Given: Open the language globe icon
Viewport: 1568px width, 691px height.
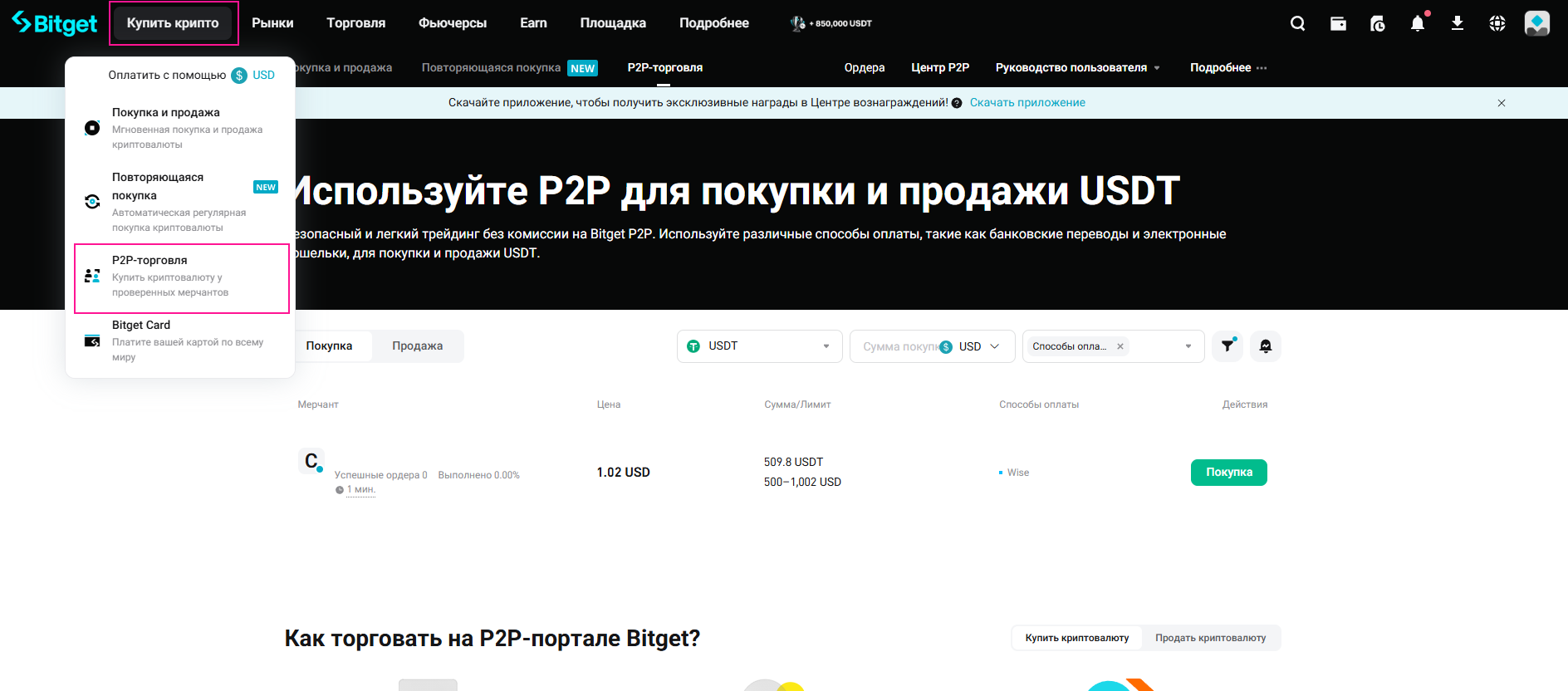Looking at the screenshot, I should pyautogui.click(x=1497, y=23).
